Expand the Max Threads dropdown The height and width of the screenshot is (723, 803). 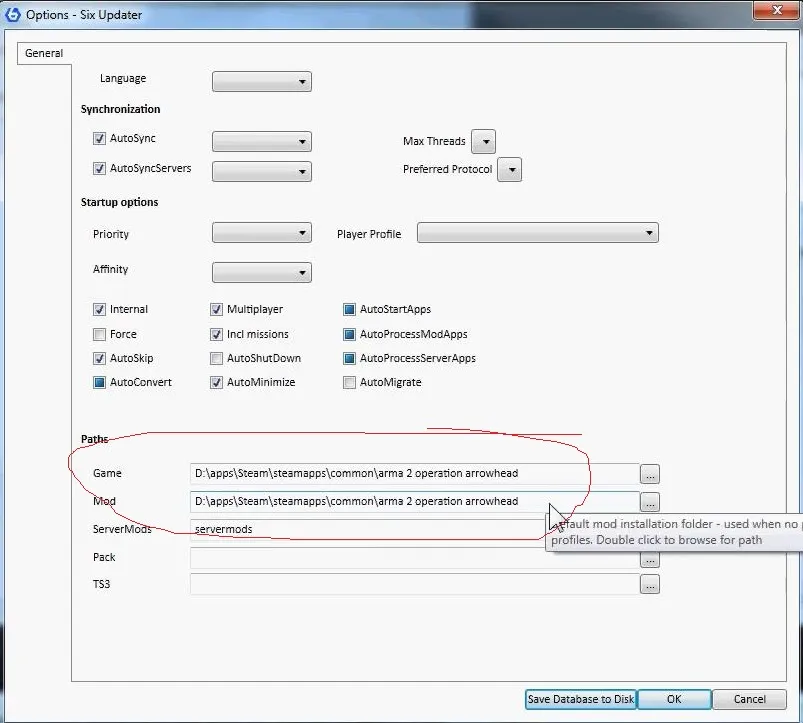[483, 142]
